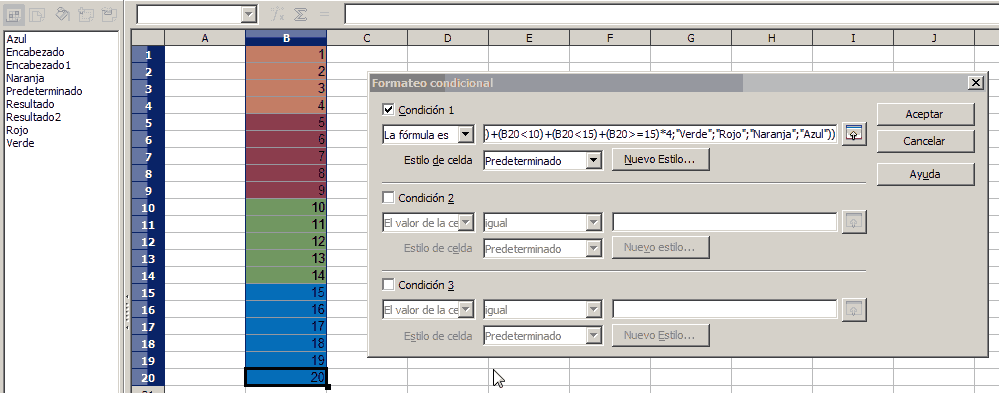Select the Naranja style in list

[25, 78]
